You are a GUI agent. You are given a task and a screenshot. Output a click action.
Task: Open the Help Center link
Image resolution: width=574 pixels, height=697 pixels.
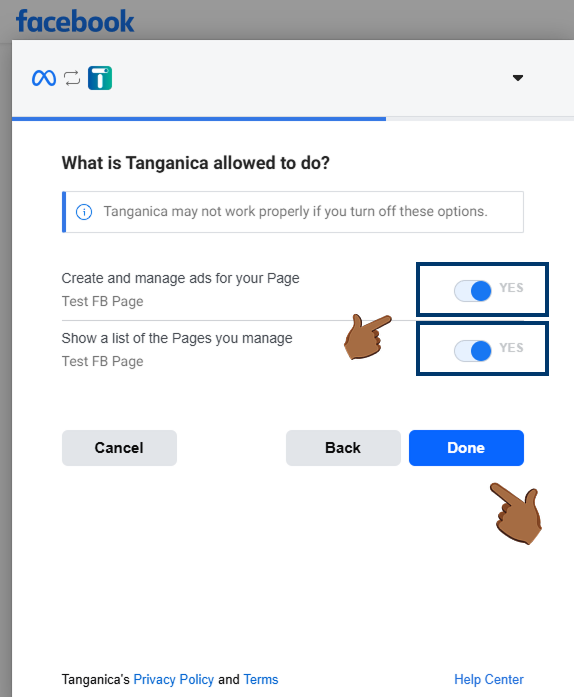(489, 679)
